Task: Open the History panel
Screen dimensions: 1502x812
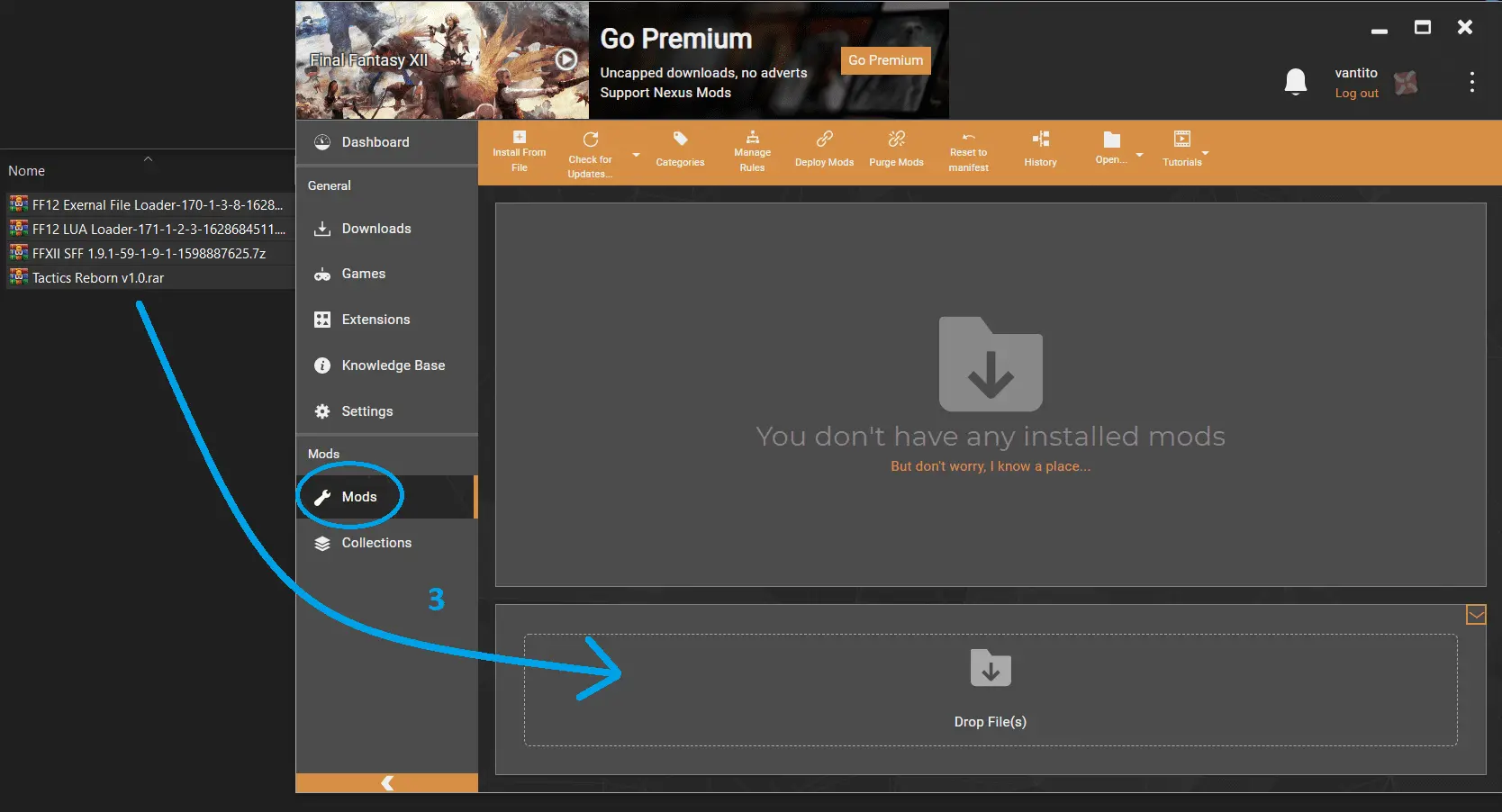Action: [1040, 150]
